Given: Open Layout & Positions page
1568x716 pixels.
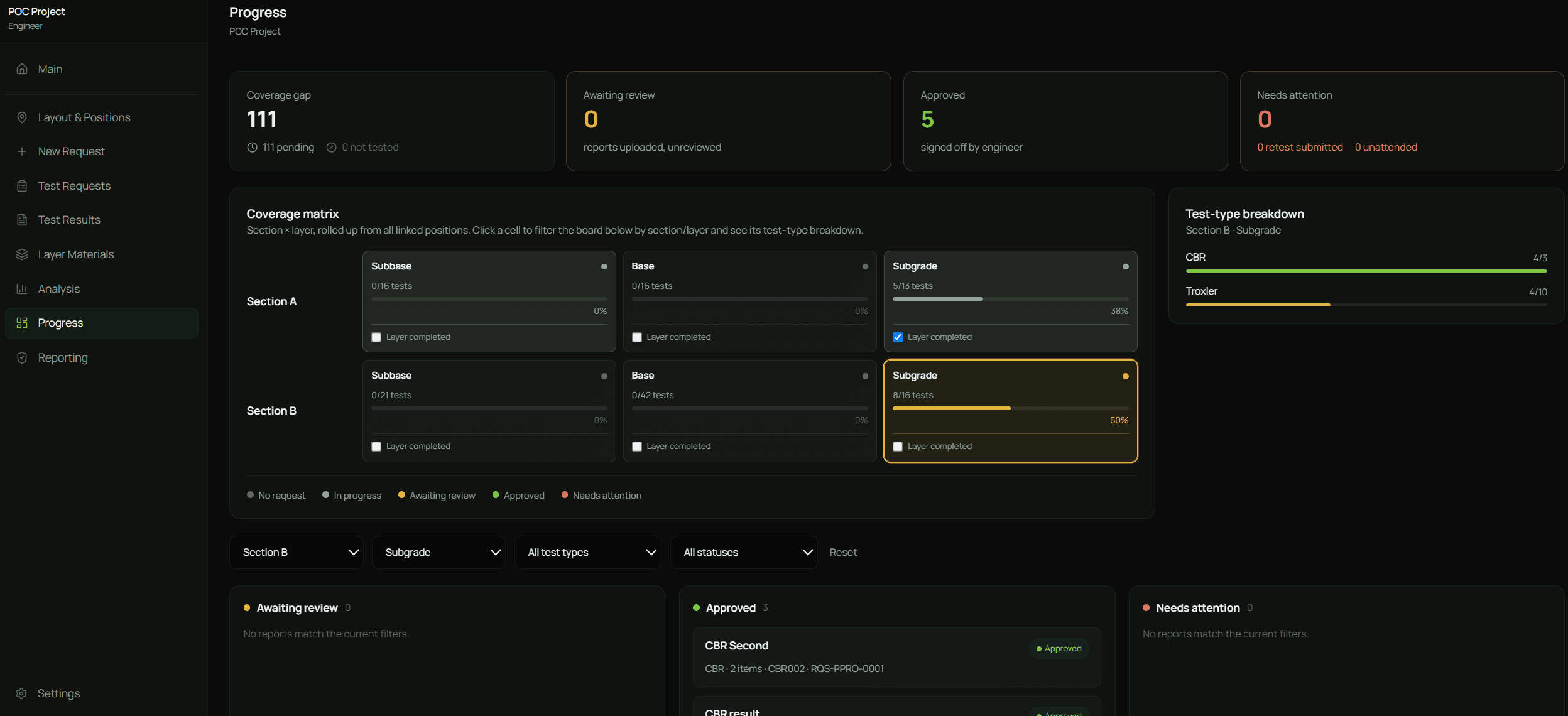Looking at the screenshot, I should (x=102, y=117).
